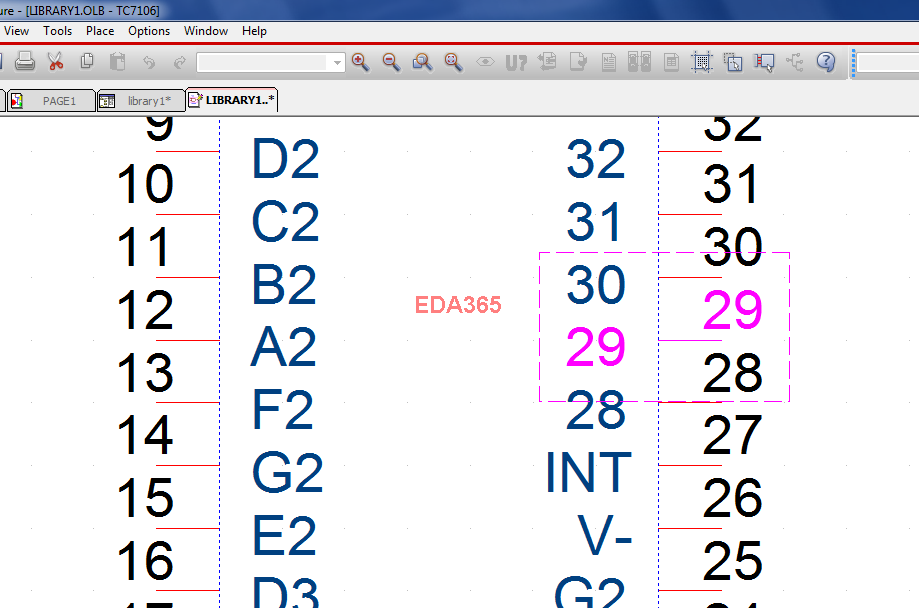Click the Create Netlist icon

pyautogui.click(x=608, y=62)
